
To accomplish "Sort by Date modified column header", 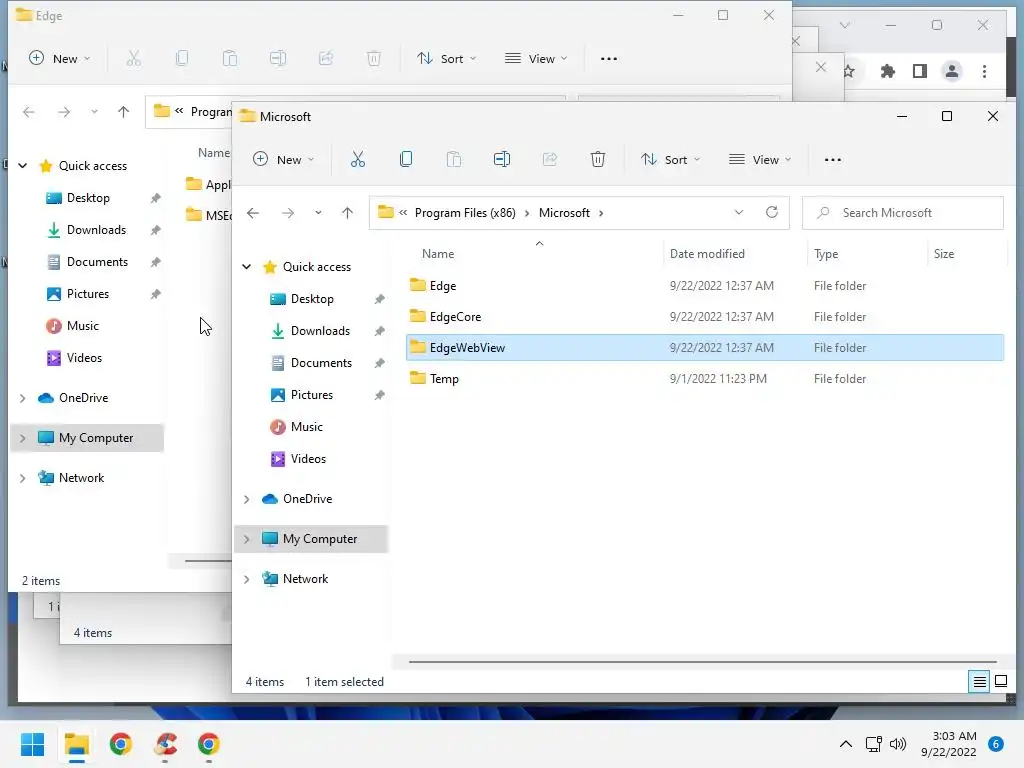I will (707, 254).
